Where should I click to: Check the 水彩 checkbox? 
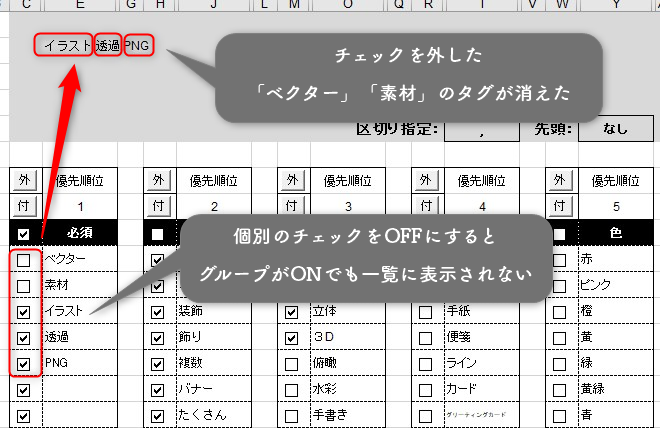pyautogui.click(x=291, y=390)
